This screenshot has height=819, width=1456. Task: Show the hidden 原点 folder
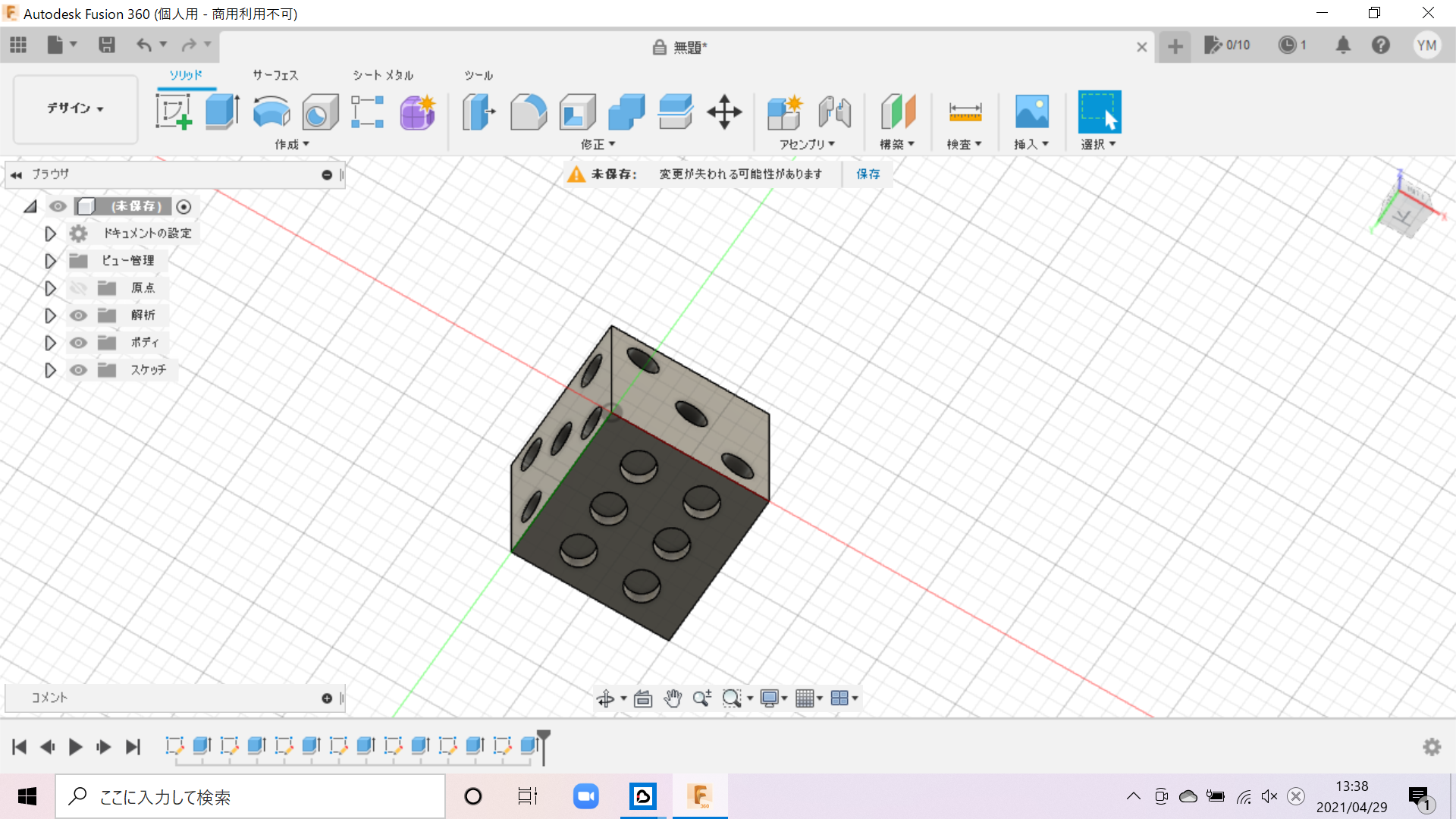tap(78, 288)
